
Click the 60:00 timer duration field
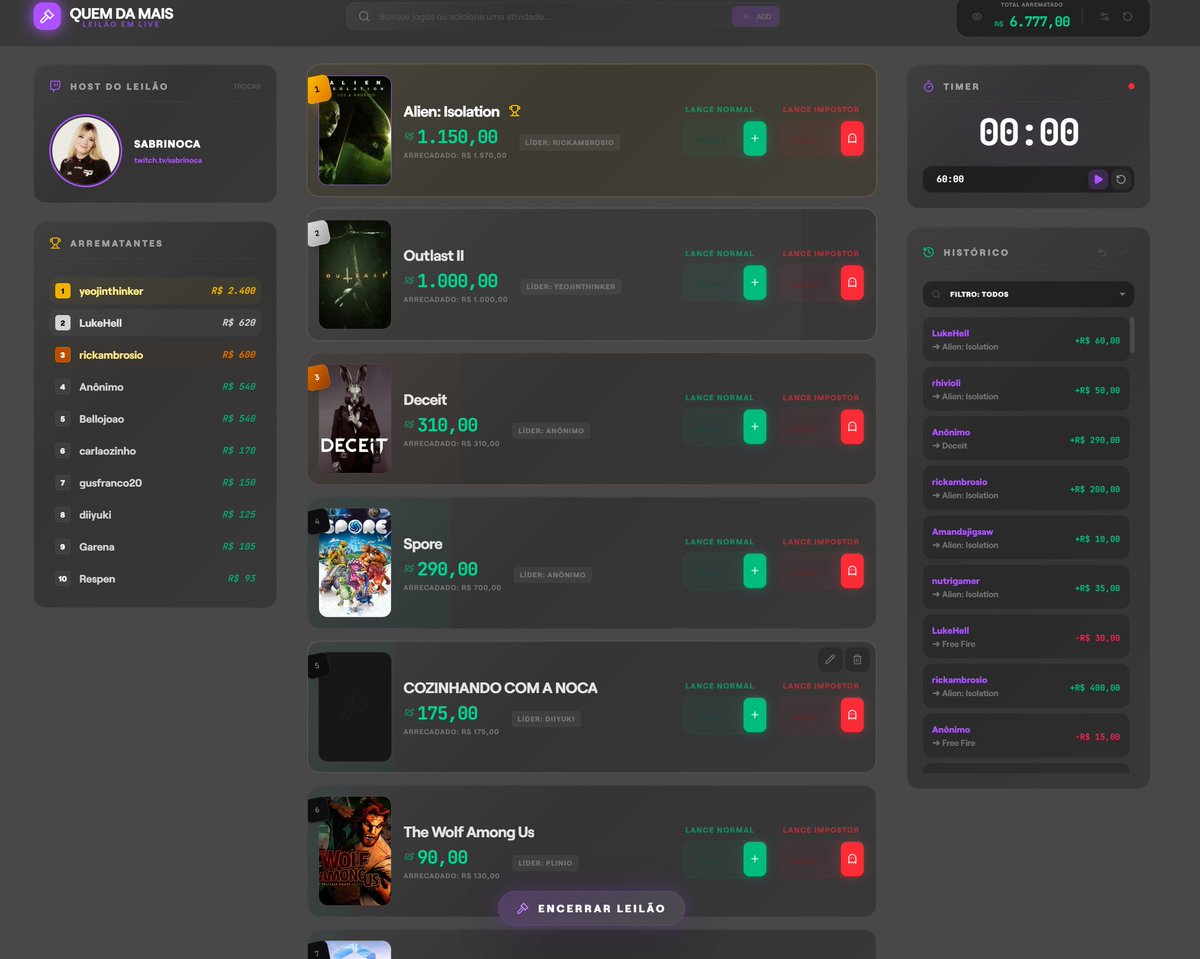pos(1004,179)
